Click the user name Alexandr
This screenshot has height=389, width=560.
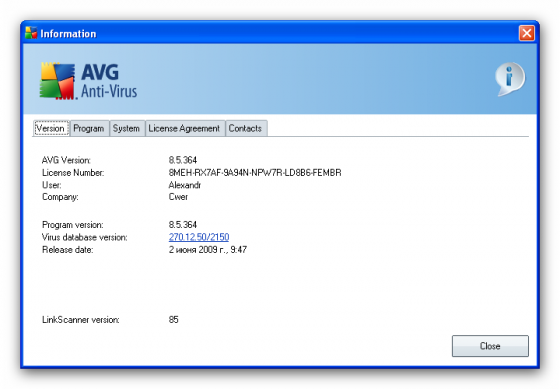click(x=185, y=185)
